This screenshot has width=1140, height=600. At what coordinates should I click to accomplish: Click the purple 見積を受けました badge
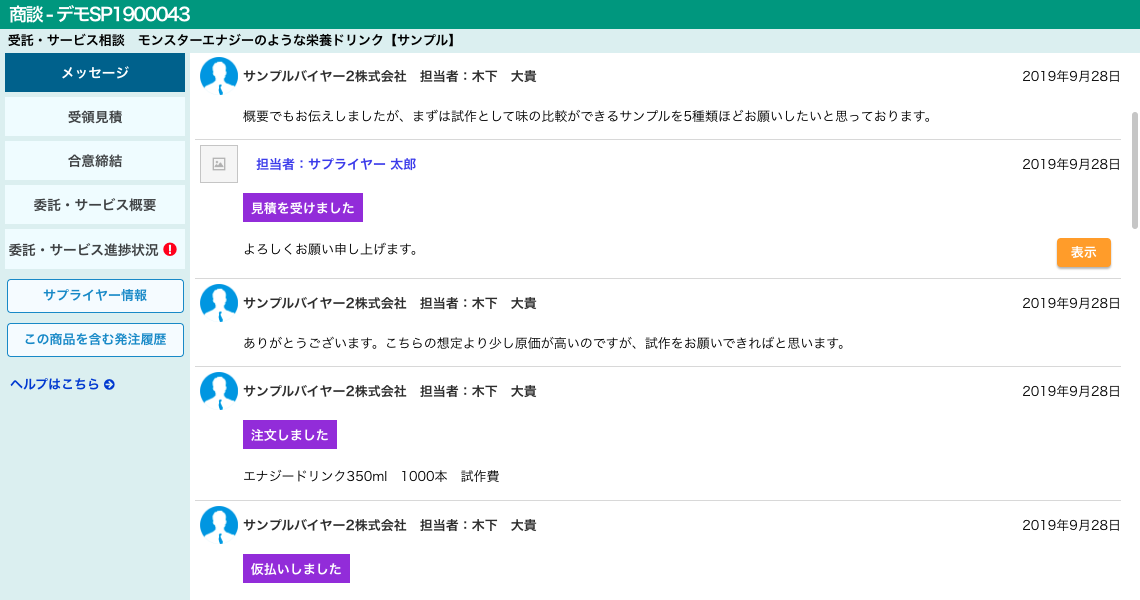pos(302,208)
